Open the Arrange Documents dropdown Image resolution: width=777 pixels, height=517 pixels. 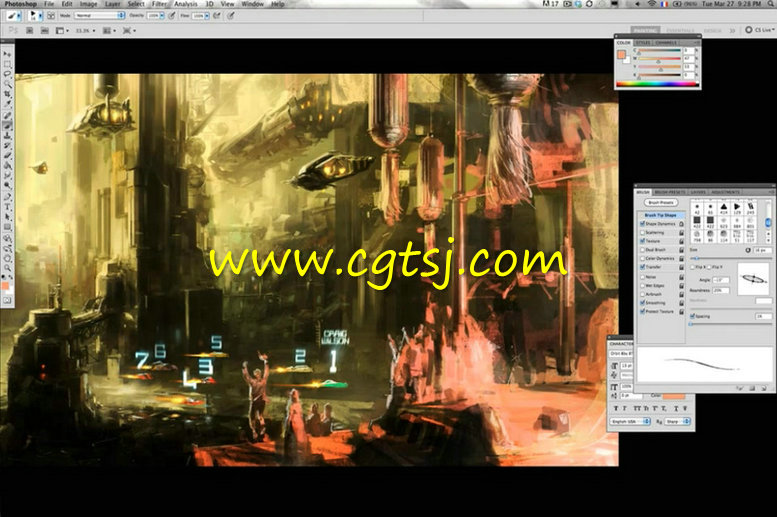pos(109,30)
